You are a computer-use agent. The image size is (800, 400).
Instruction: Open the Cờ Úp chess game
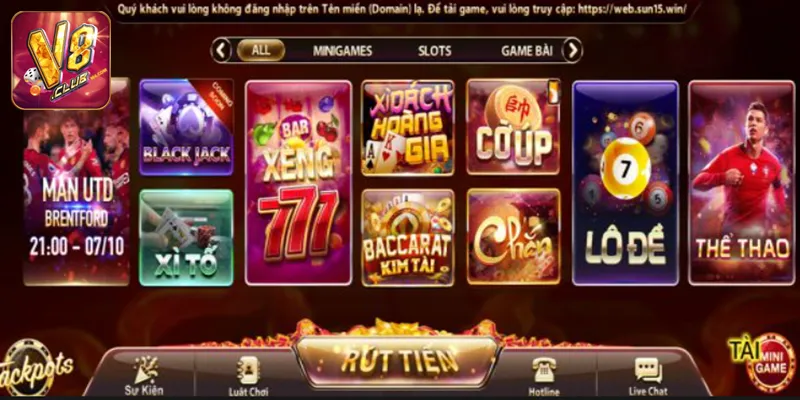coord(514,127)
